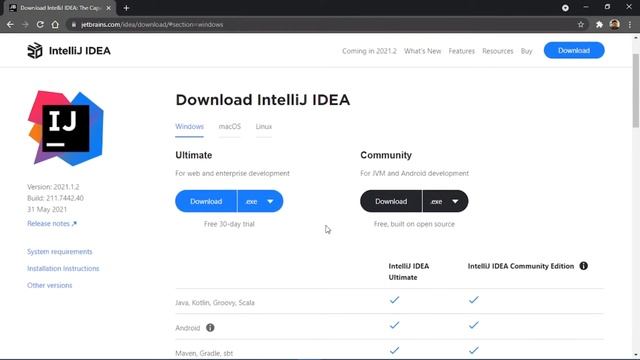Open Coming in 2021.2 menu item
The width and height of the screenshot is (640, 360).
pos(369,51)
